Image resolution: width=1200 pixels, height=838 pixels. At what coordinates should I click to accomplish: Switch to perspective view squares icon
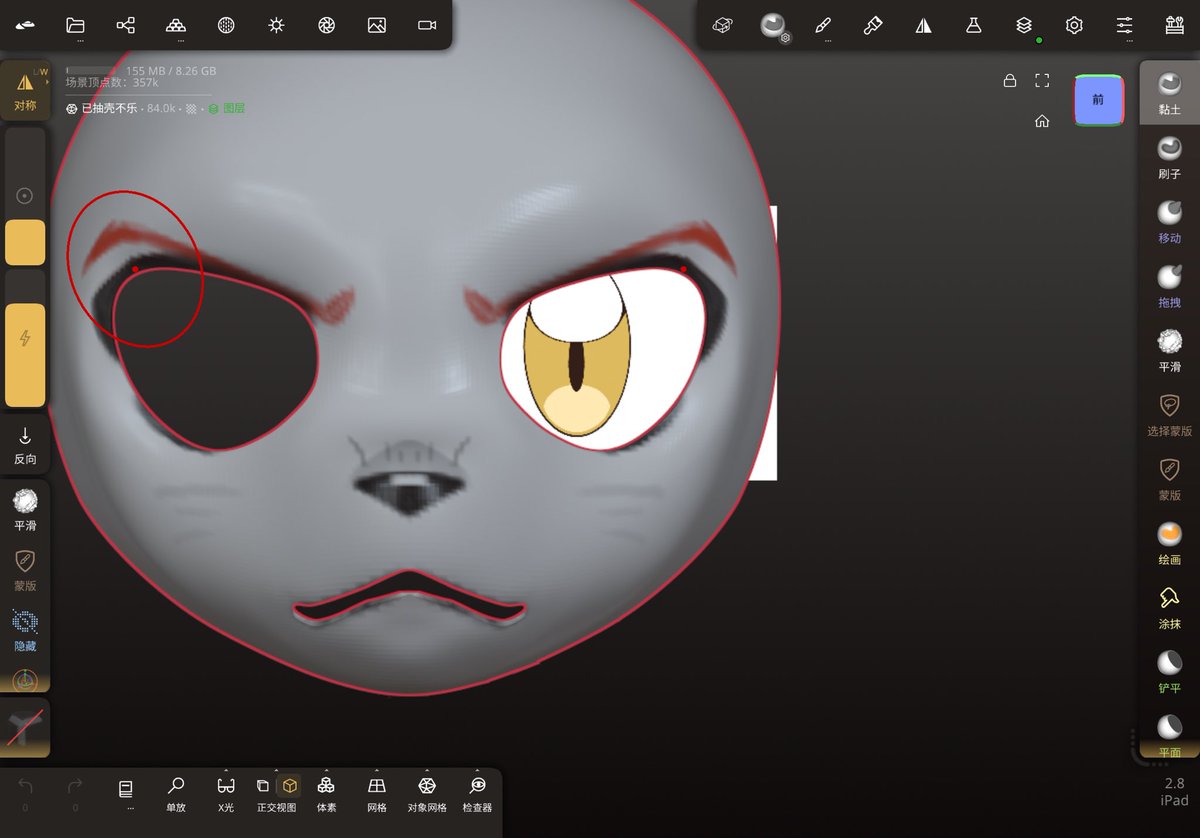263,786
